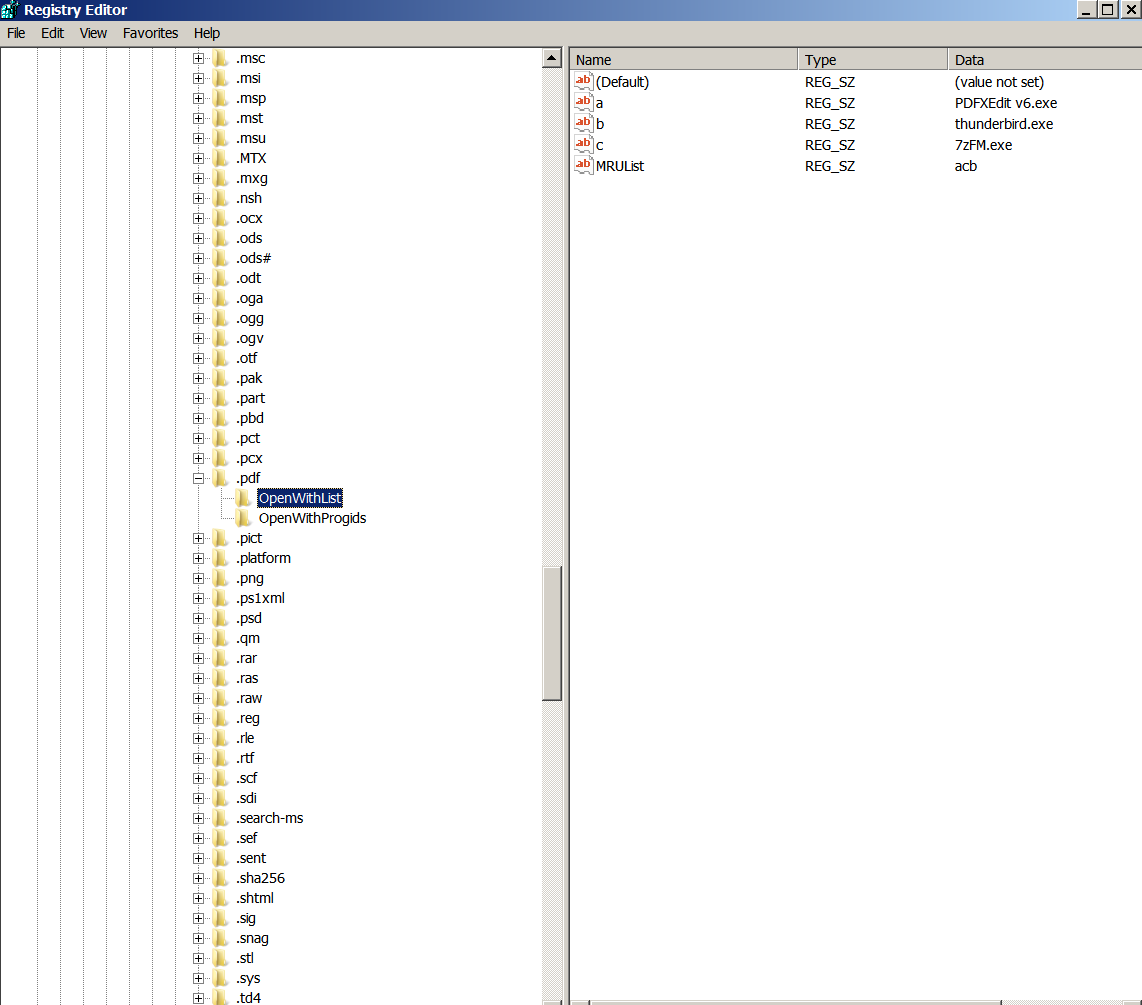Click the Data column header
The image size is (1142, 1005).
tap(1043, 60)
